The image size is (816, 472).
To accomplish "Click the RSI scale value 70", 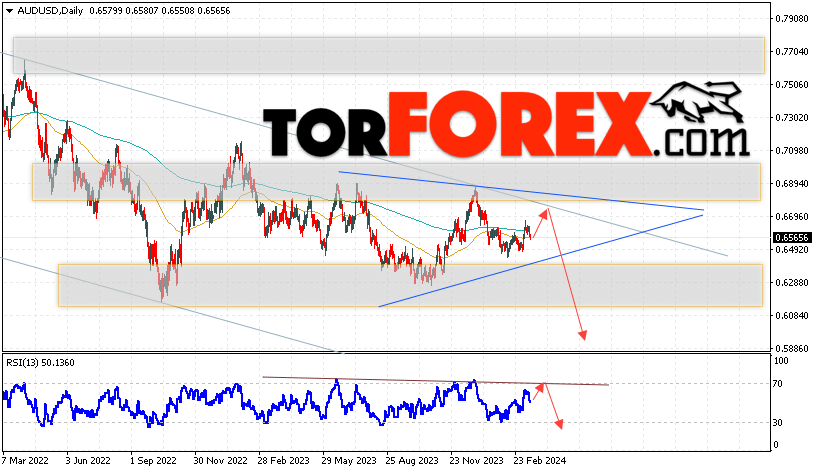I will [777, 384].
